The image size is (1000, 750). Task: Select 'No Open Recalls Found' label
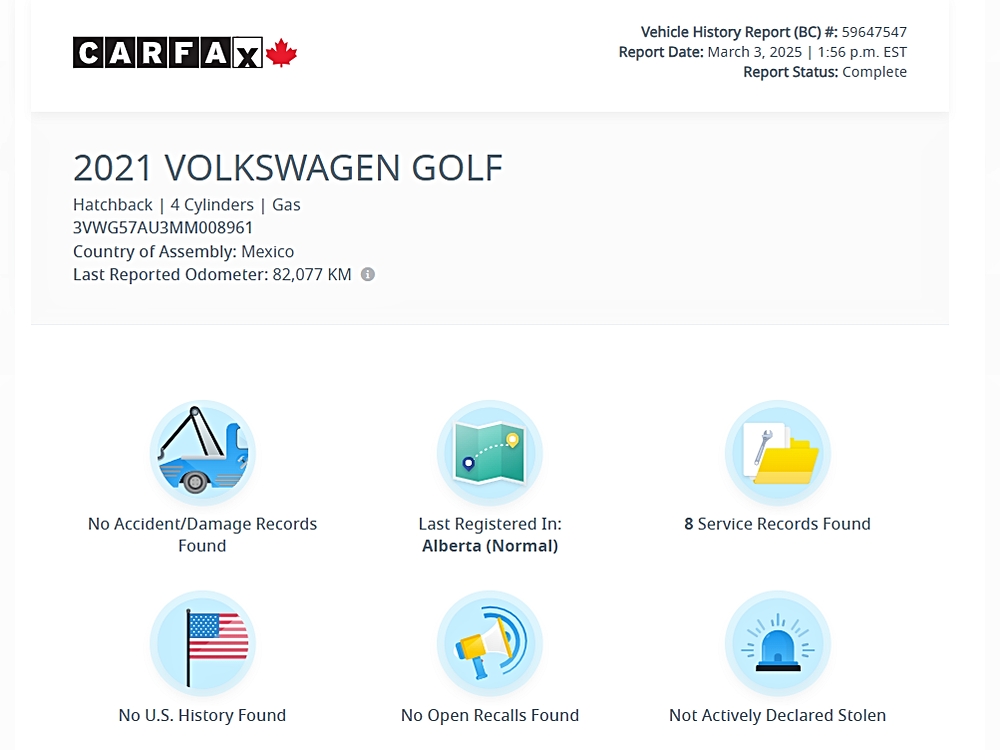[490, 715]
